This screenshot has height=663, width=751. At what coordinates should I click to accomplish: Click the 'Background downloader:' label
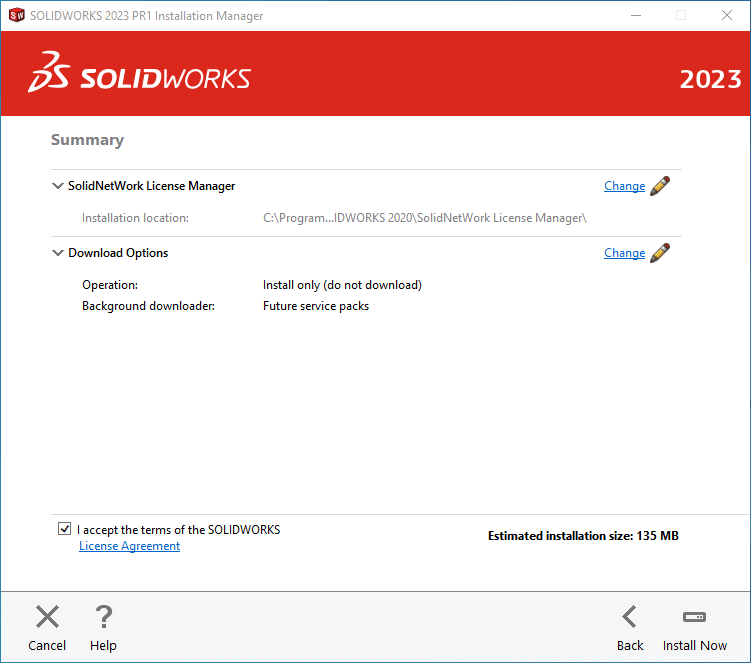[148, 306]
